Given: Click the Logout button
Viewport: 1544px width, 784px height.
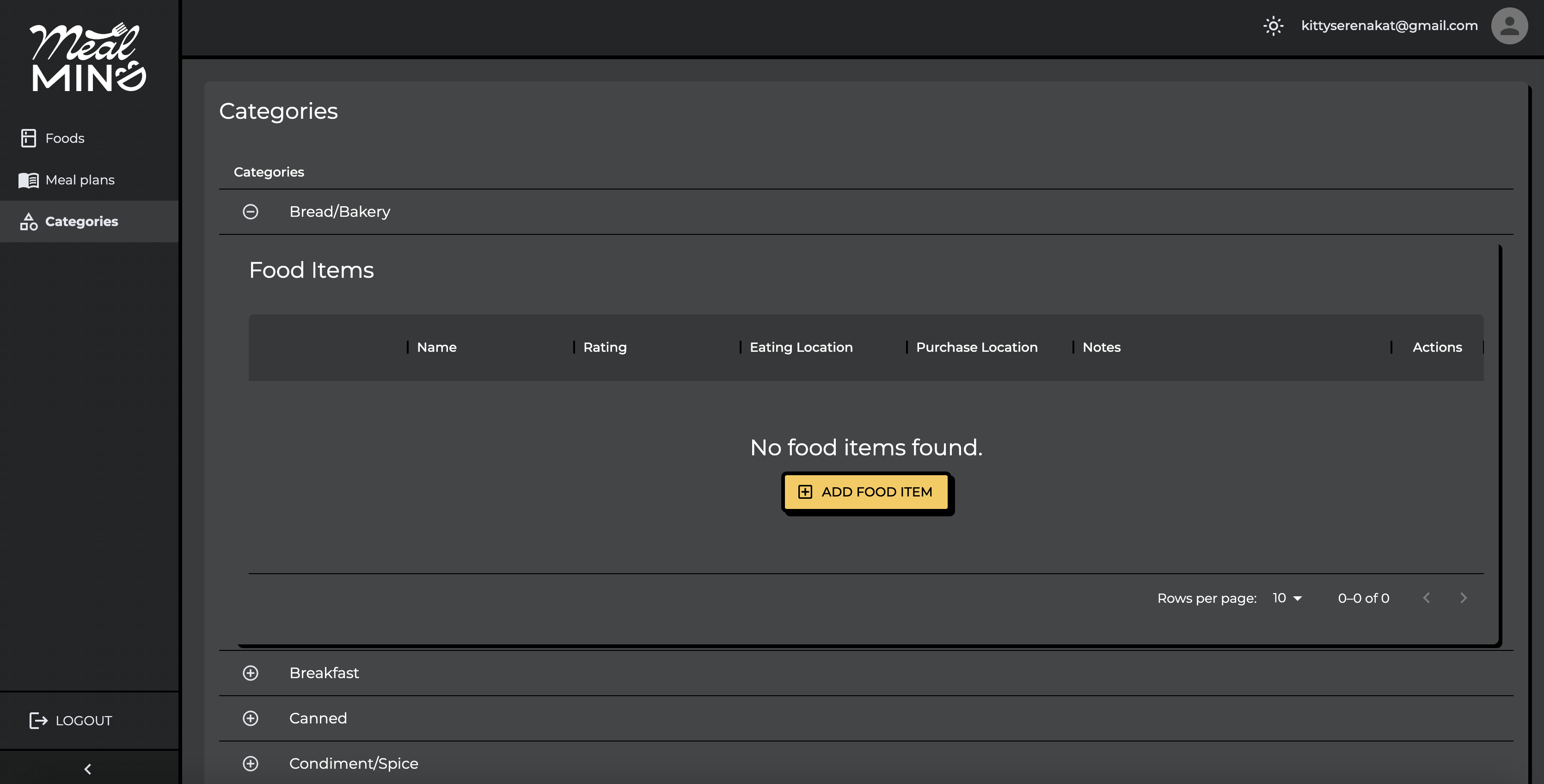Looking at the screenshot, I should coord(71,721).
